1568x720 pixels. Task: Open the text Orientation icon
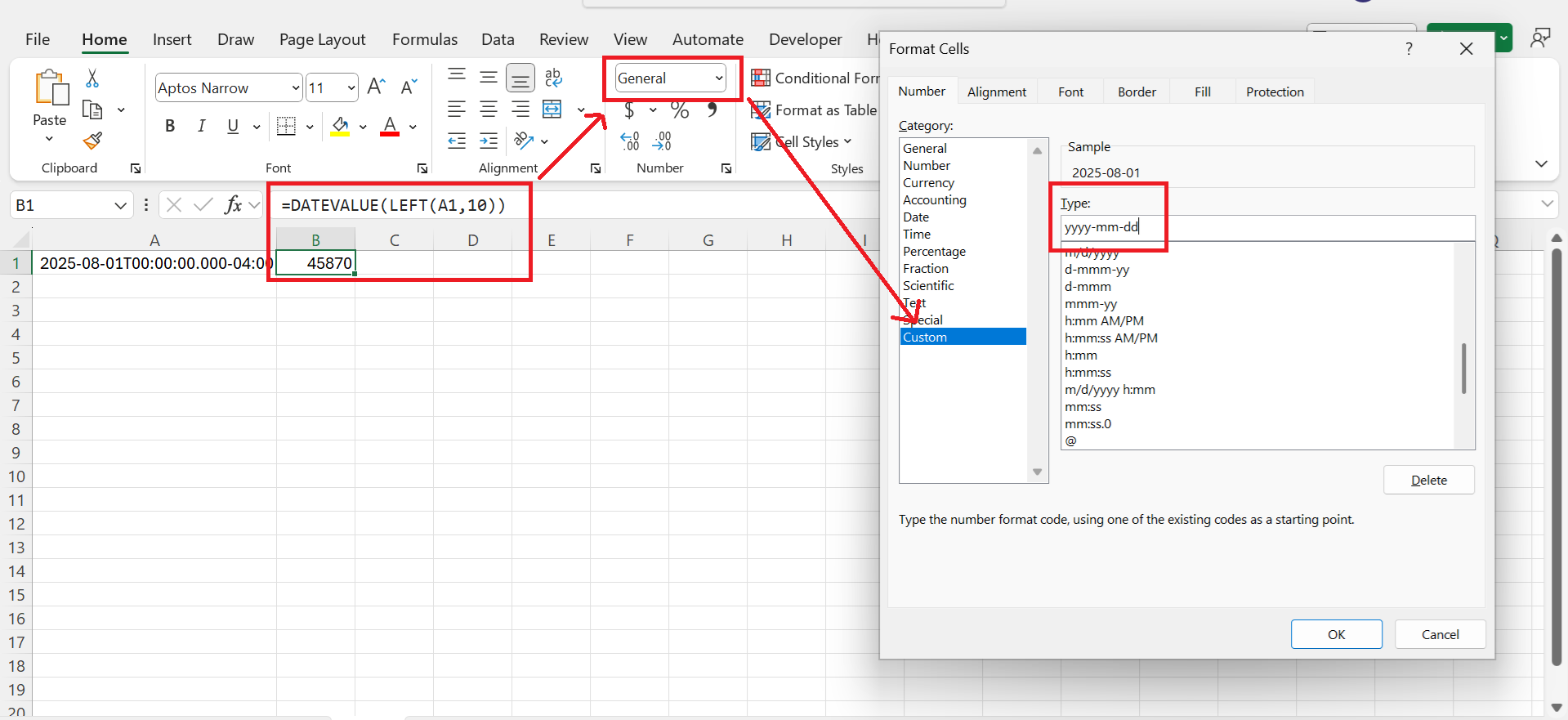coord(524,141)
